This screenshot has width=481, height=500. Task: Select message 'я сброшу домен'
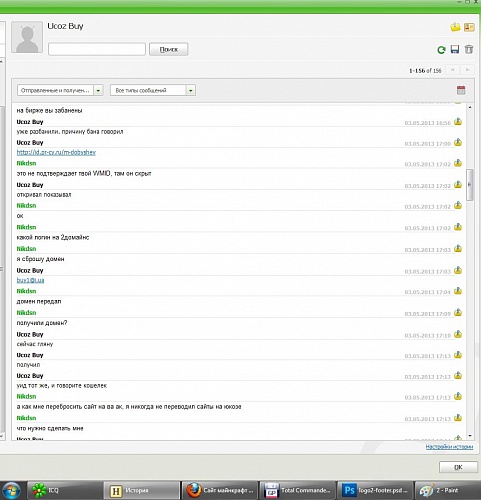pyautogui.click(x=40, y=259)
